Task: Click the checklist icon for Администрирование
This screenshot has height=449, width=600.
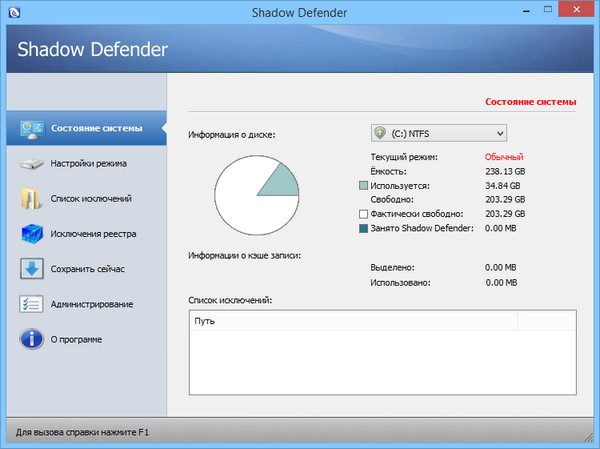Action: pos(32,304)
